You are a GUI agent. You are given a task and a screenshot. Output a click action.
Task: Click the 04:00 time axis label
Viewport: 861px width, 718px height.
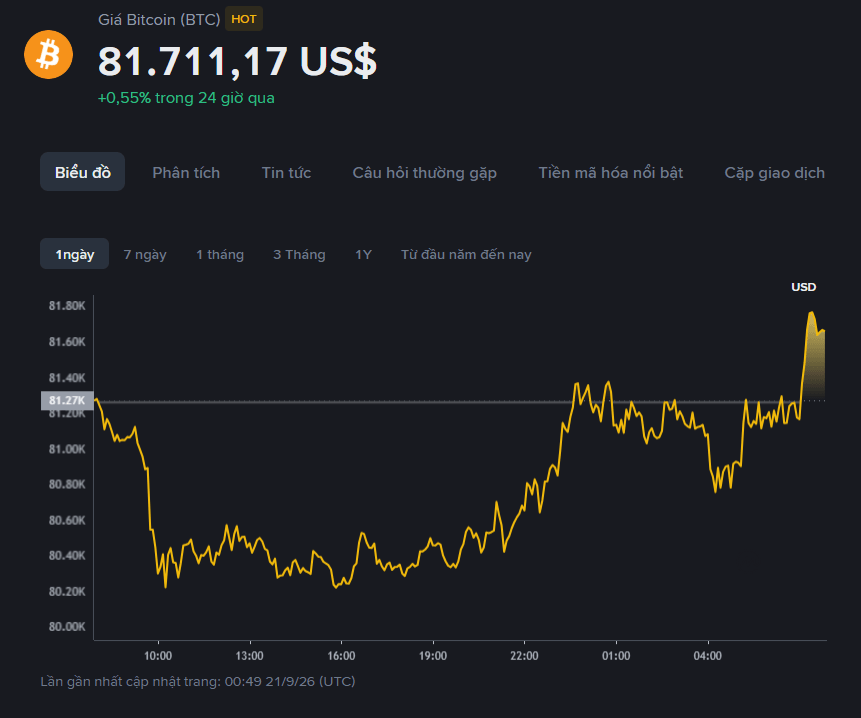click(708, 655)
